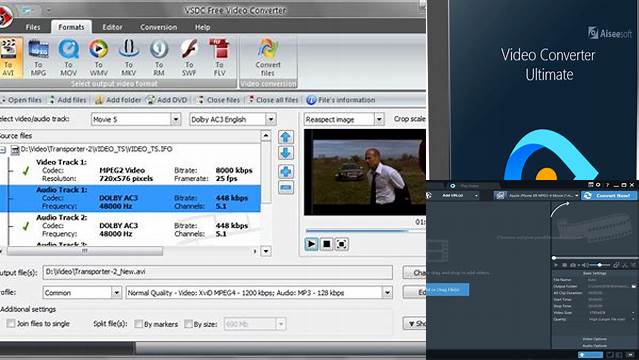This screenshot has width=639, height=360.
Task: Play the video preview
Action: 311,244
